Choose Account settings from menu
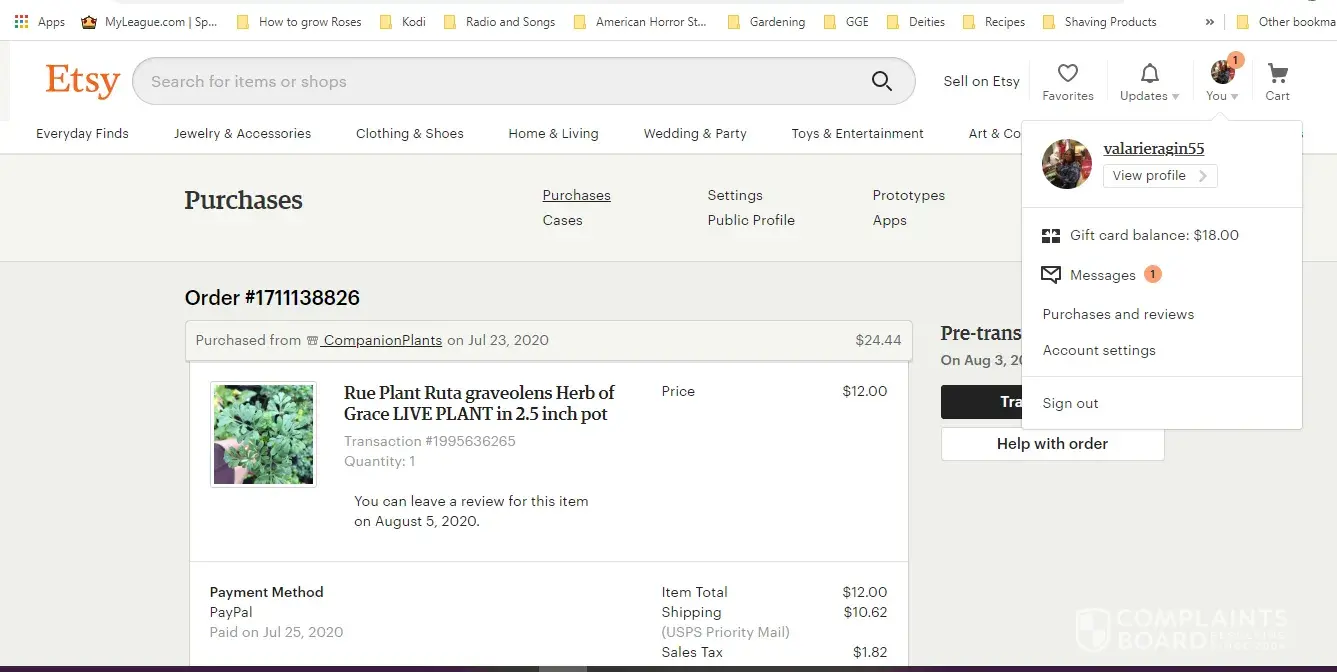The width and height of the screenshot is (1337, 672). click(1098, 350)
